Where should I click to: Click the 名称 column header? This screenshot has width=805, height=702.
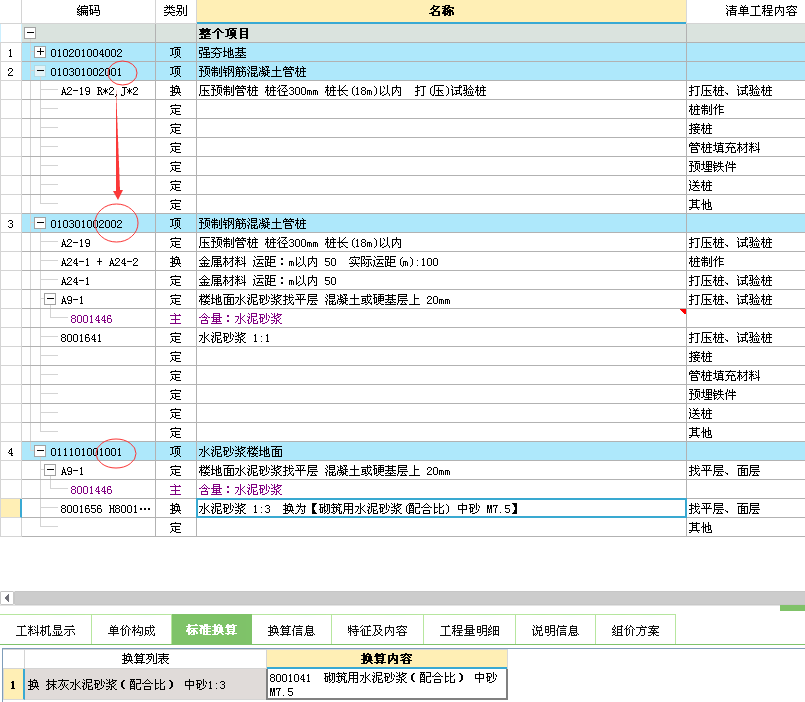click(441, 11)
